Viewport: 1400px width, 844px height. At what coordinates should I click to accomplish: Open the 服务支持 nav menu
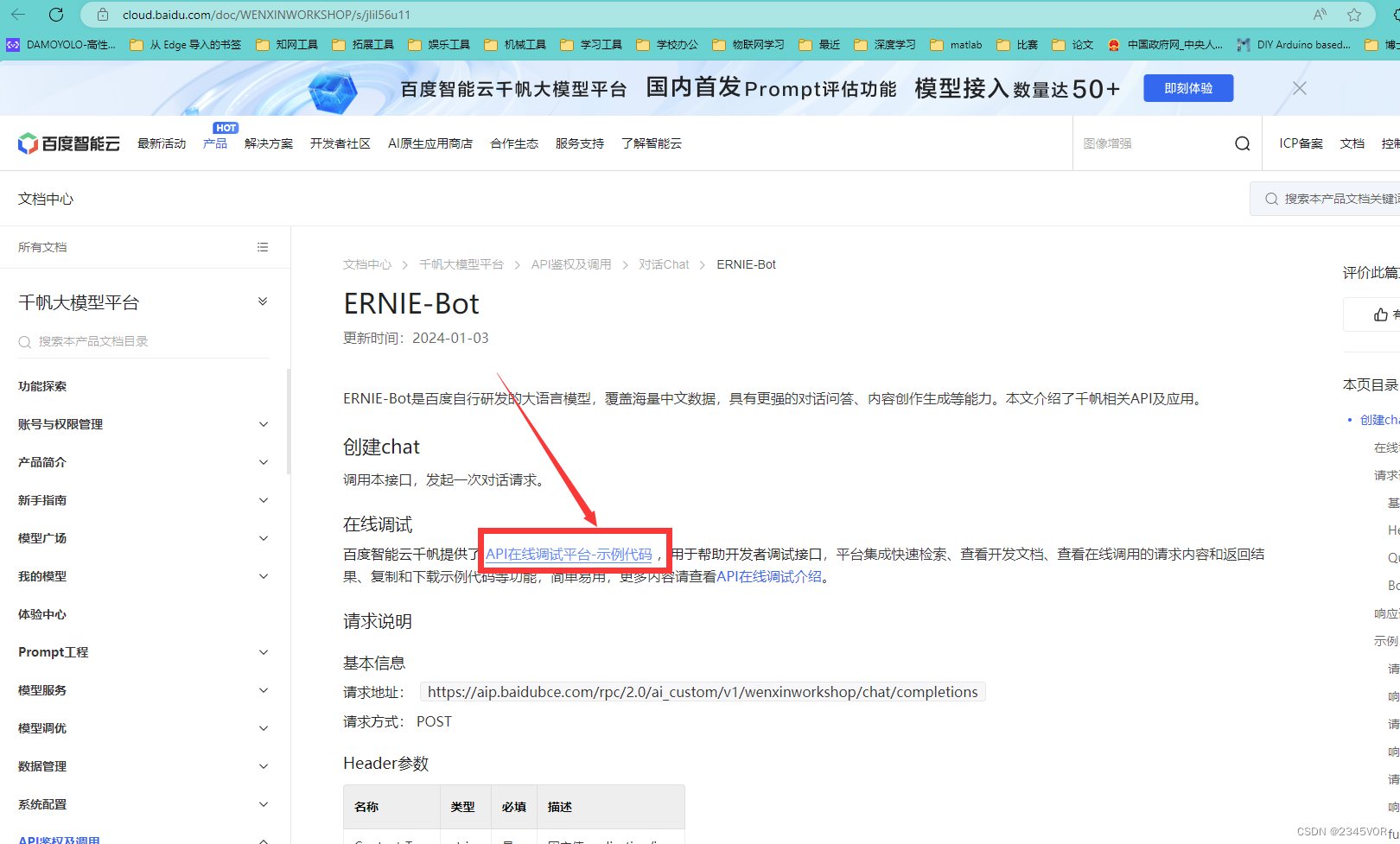[x=580, y=143]
